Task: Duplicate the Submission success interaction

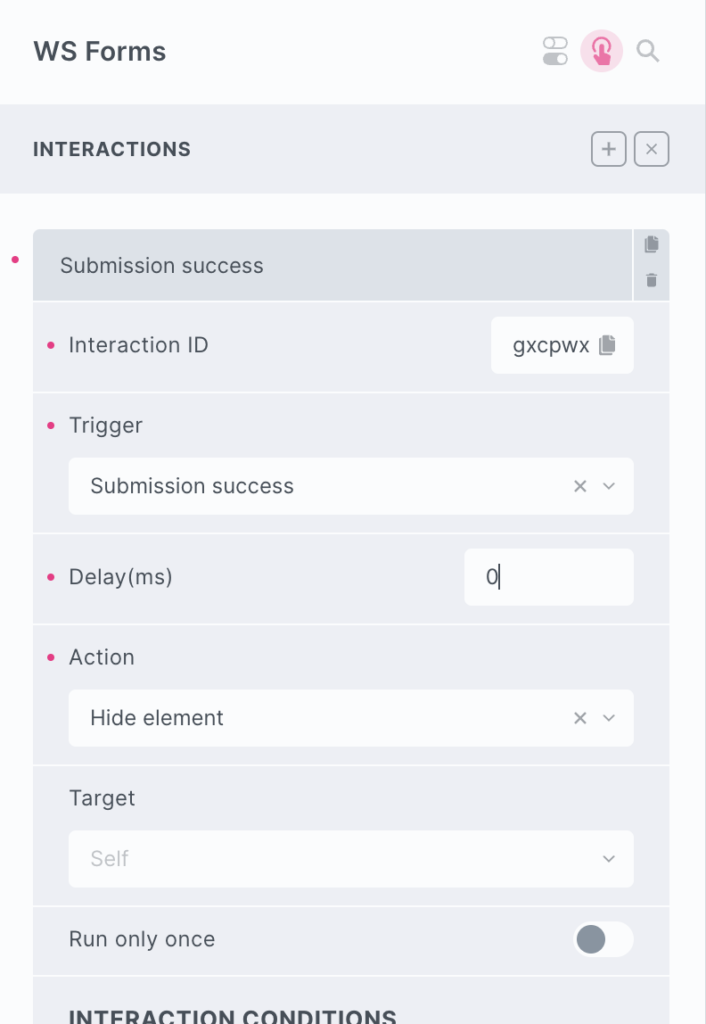Action: (652, 245)
